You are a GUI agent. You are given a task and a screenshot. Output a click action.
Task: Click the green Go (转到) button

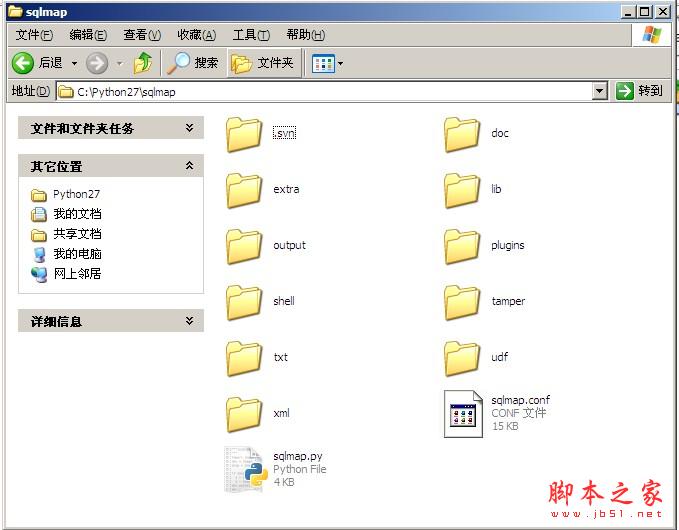pos(639,91)
